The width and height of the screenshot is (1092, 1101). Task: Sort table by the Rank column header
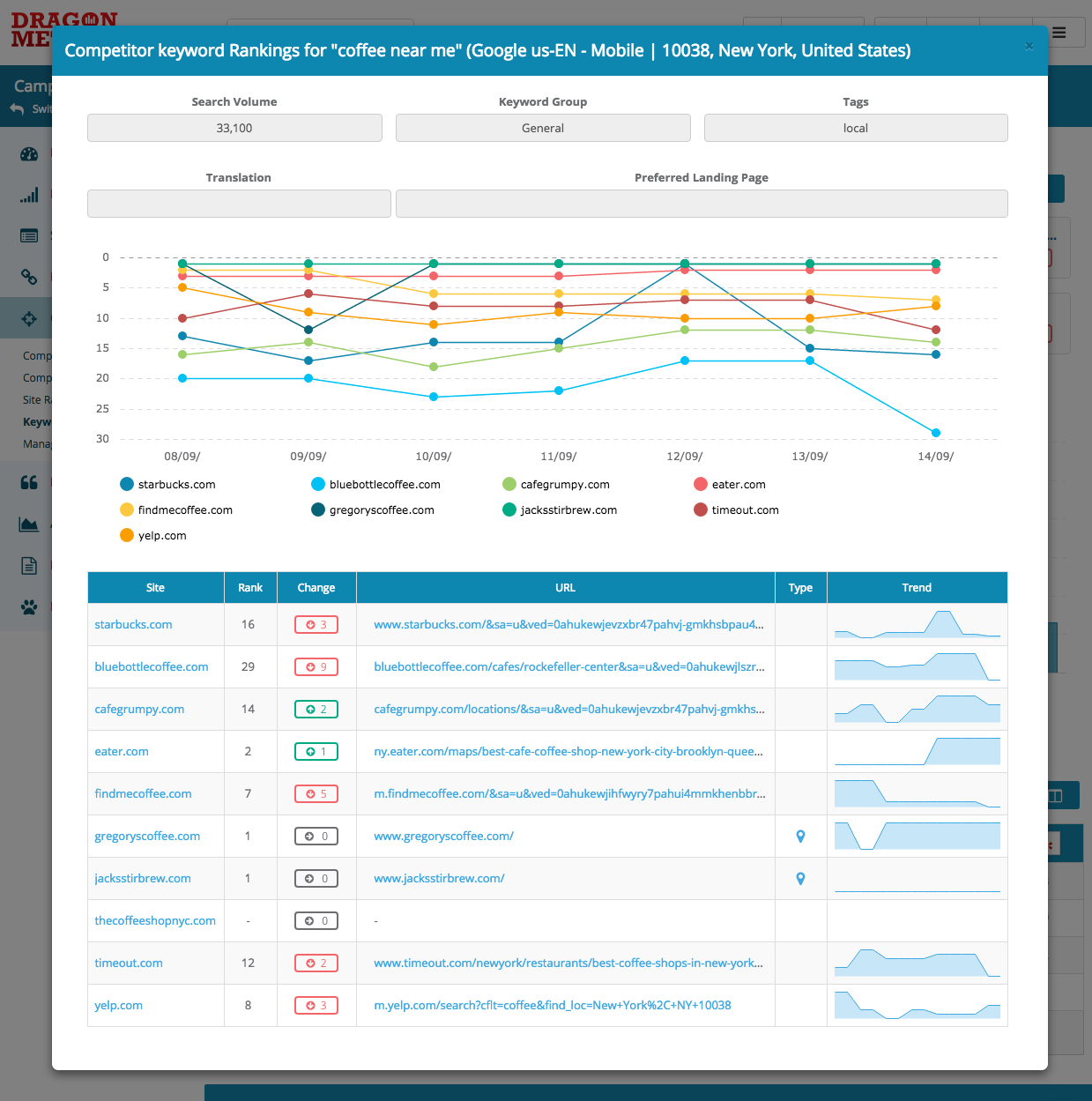point(250,588)
